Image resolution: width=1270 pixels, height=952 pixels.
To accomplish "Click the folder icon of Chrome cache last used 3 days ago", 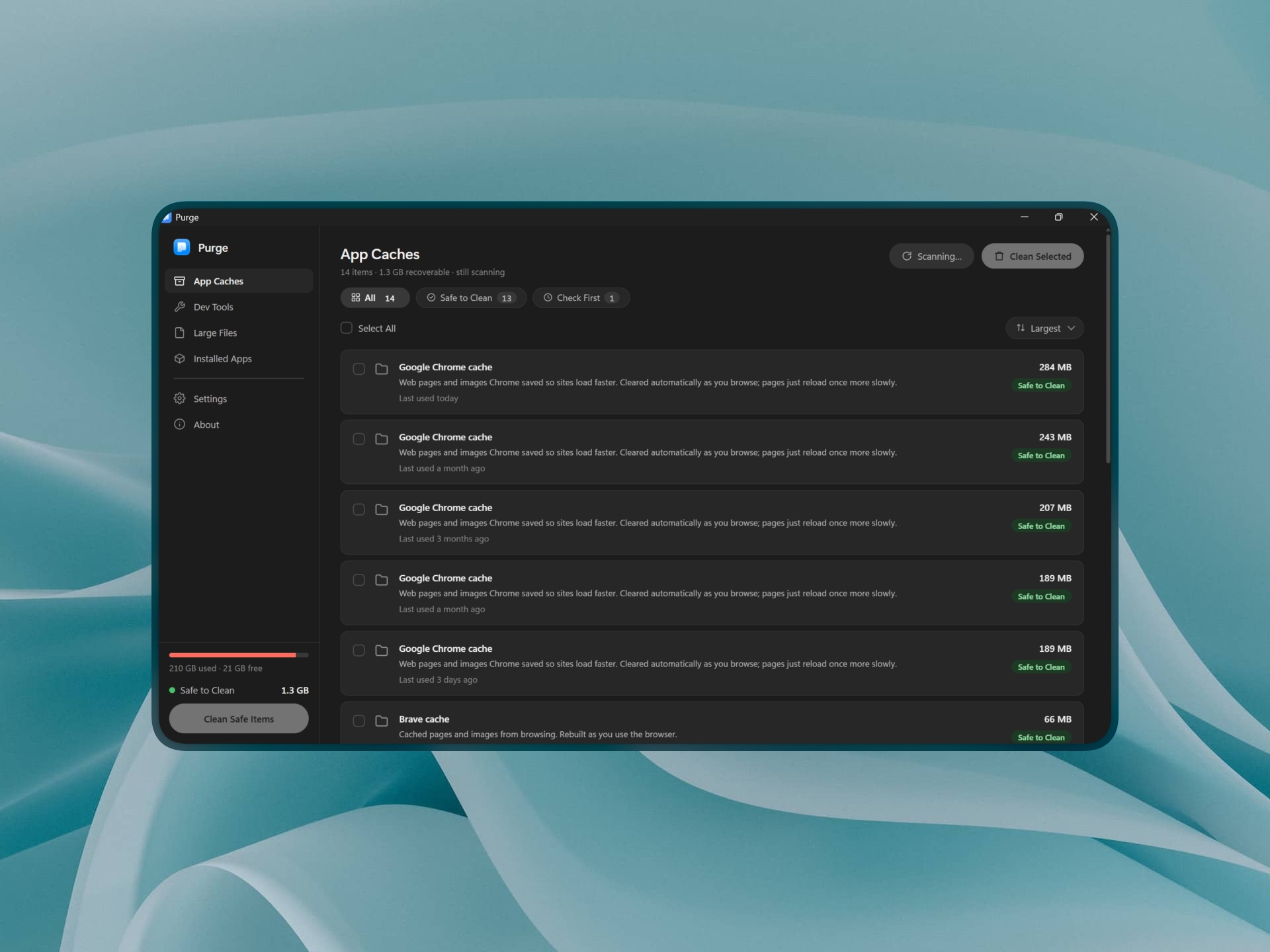I will [x=382, y=651].
